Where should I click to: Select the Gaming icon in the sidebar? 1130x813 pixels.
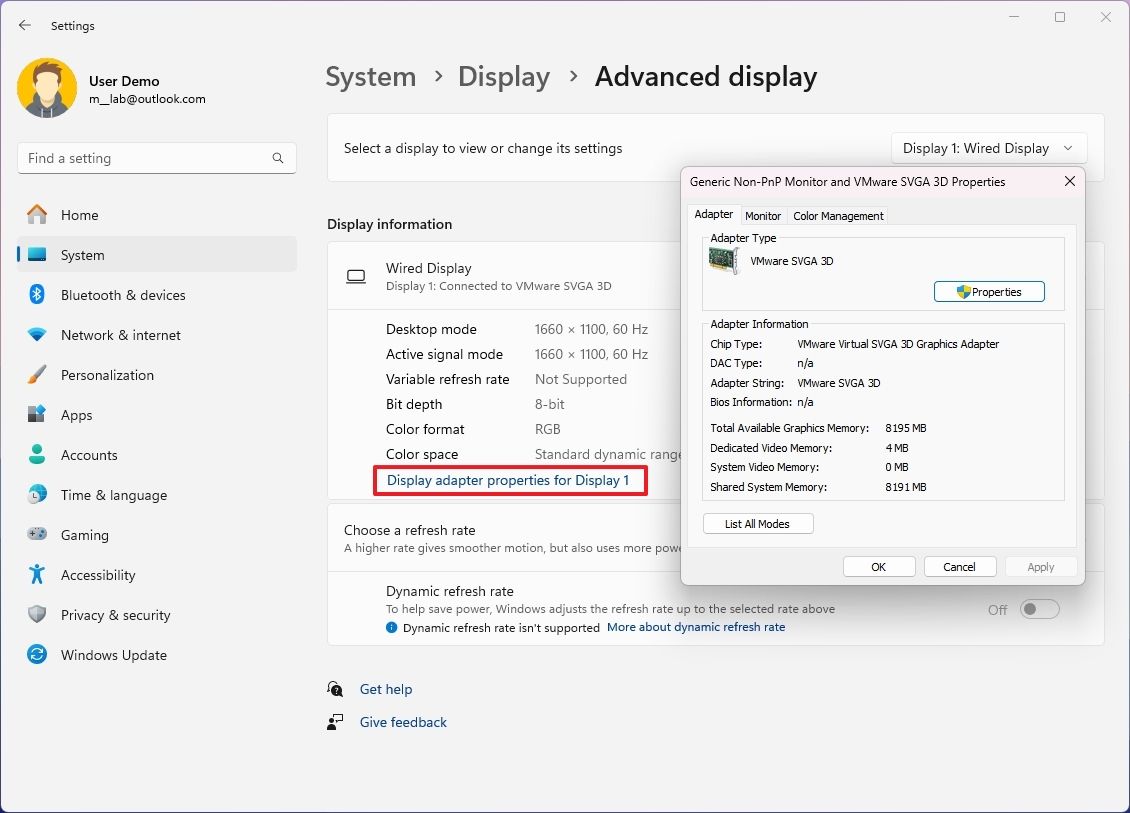click(x=36, y=535)
